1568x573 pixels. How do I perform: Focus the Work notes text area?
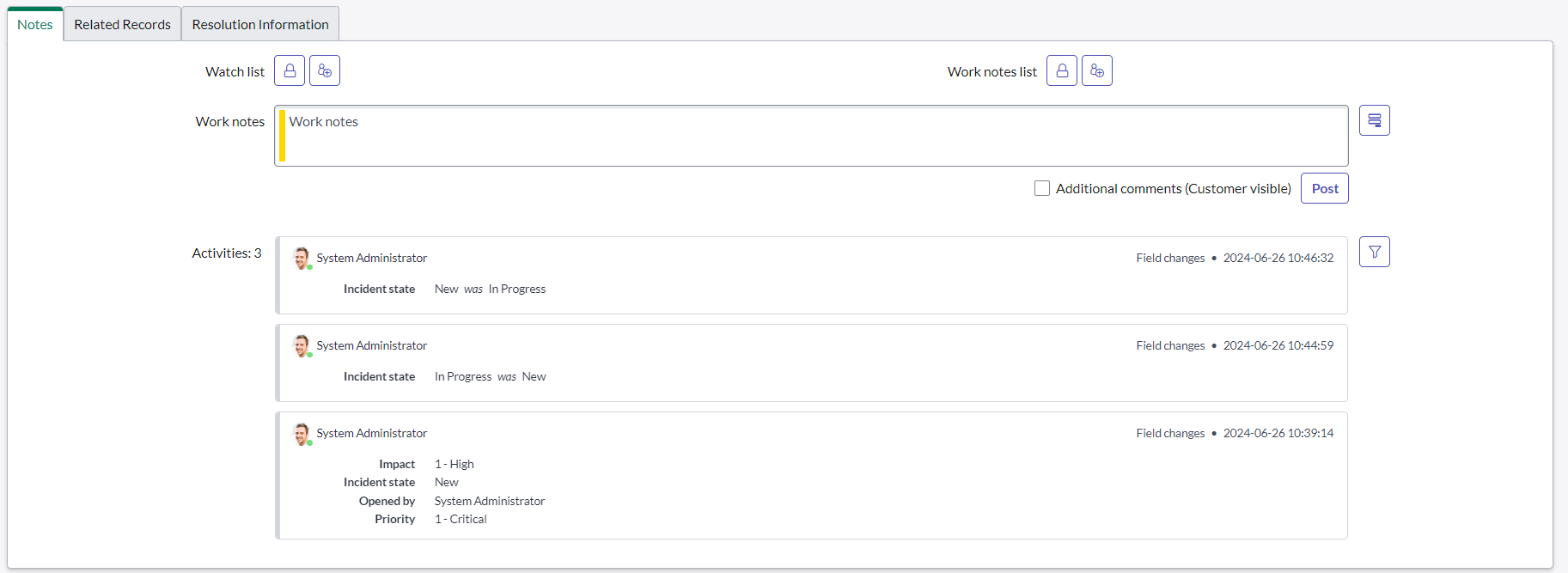click(811, 136)
